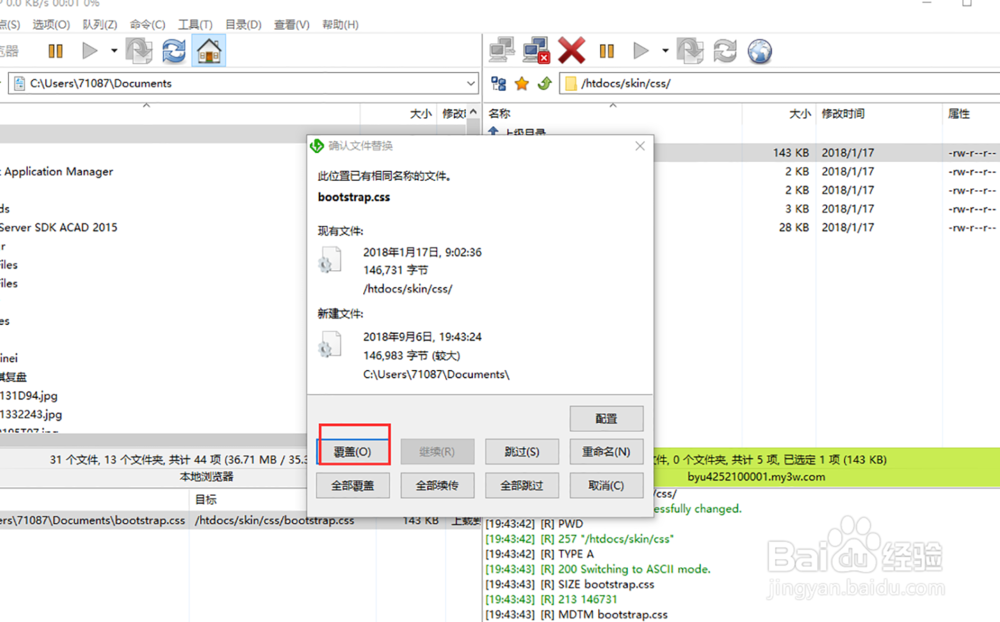Click the disconnect computers icon with red badge
Image resolution: width=1000 pixels, height=622 pixels.
point(536,51)
